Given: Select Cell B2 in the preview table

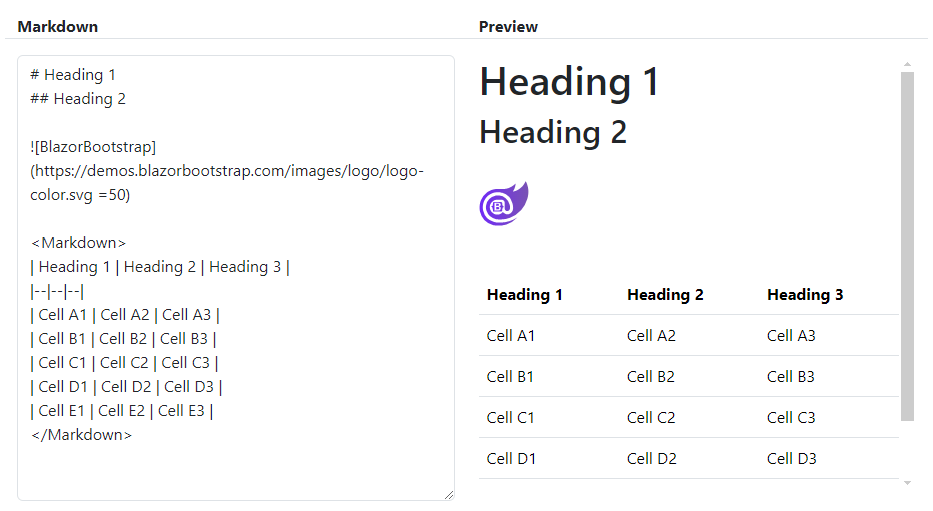Looking at the screenshot, I should tap(651, 377).
